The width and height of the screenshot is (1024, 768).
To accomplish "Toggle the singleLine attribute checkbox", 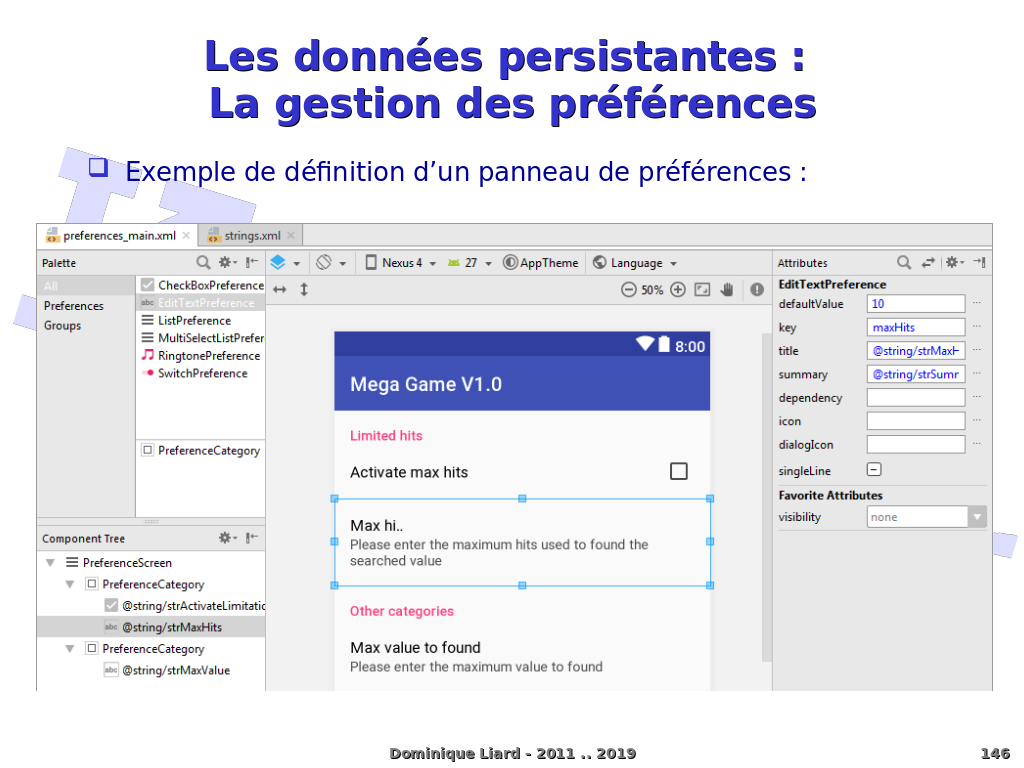I will 874,470.
